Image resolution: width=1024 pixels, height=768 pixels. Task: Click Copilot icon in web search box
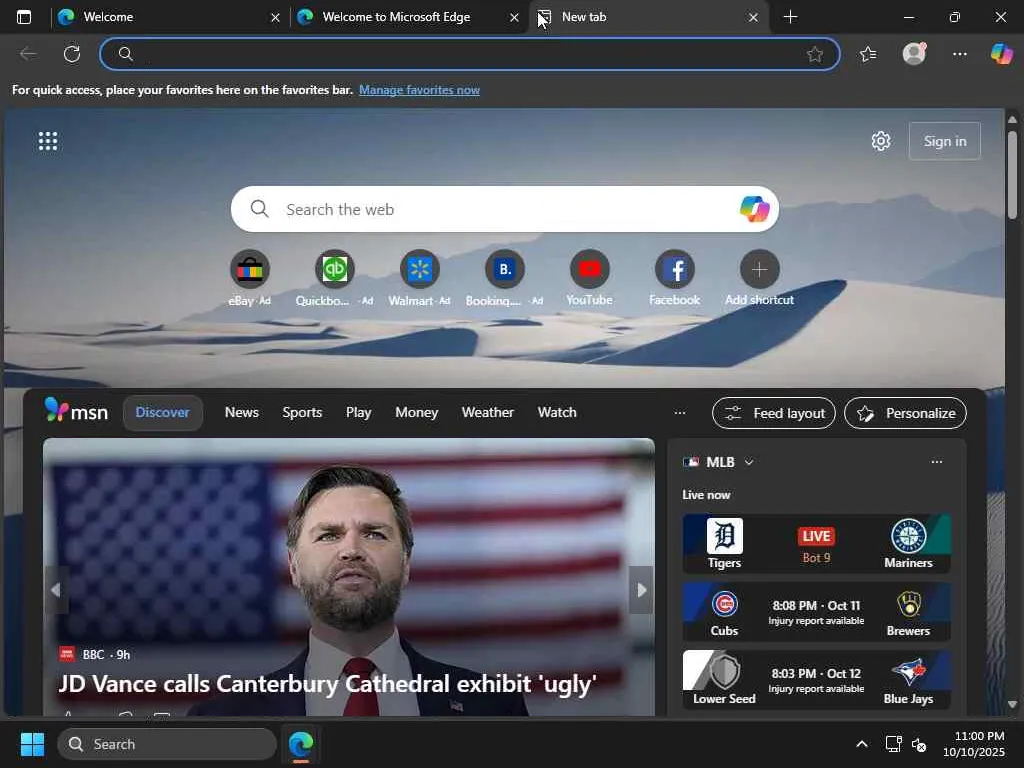tap(754, 209)
